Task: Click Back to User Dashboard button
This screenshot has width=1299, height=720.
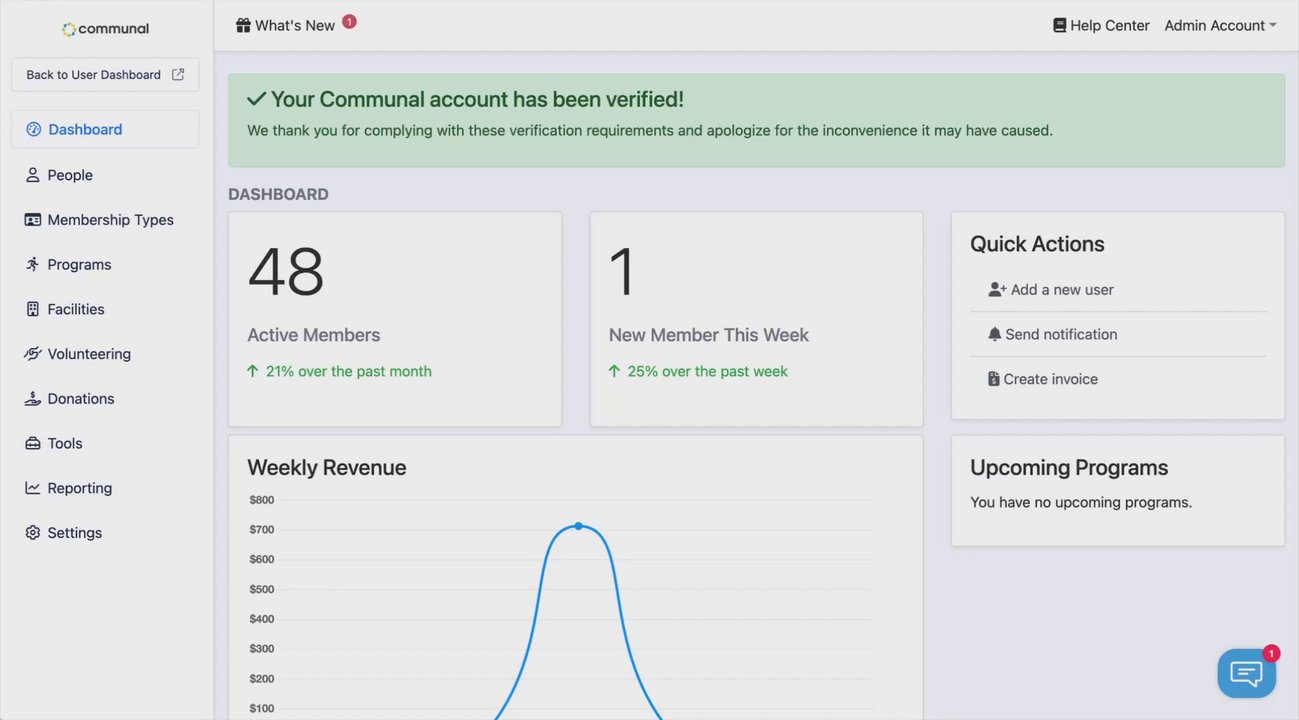Action: click(105, 74)
